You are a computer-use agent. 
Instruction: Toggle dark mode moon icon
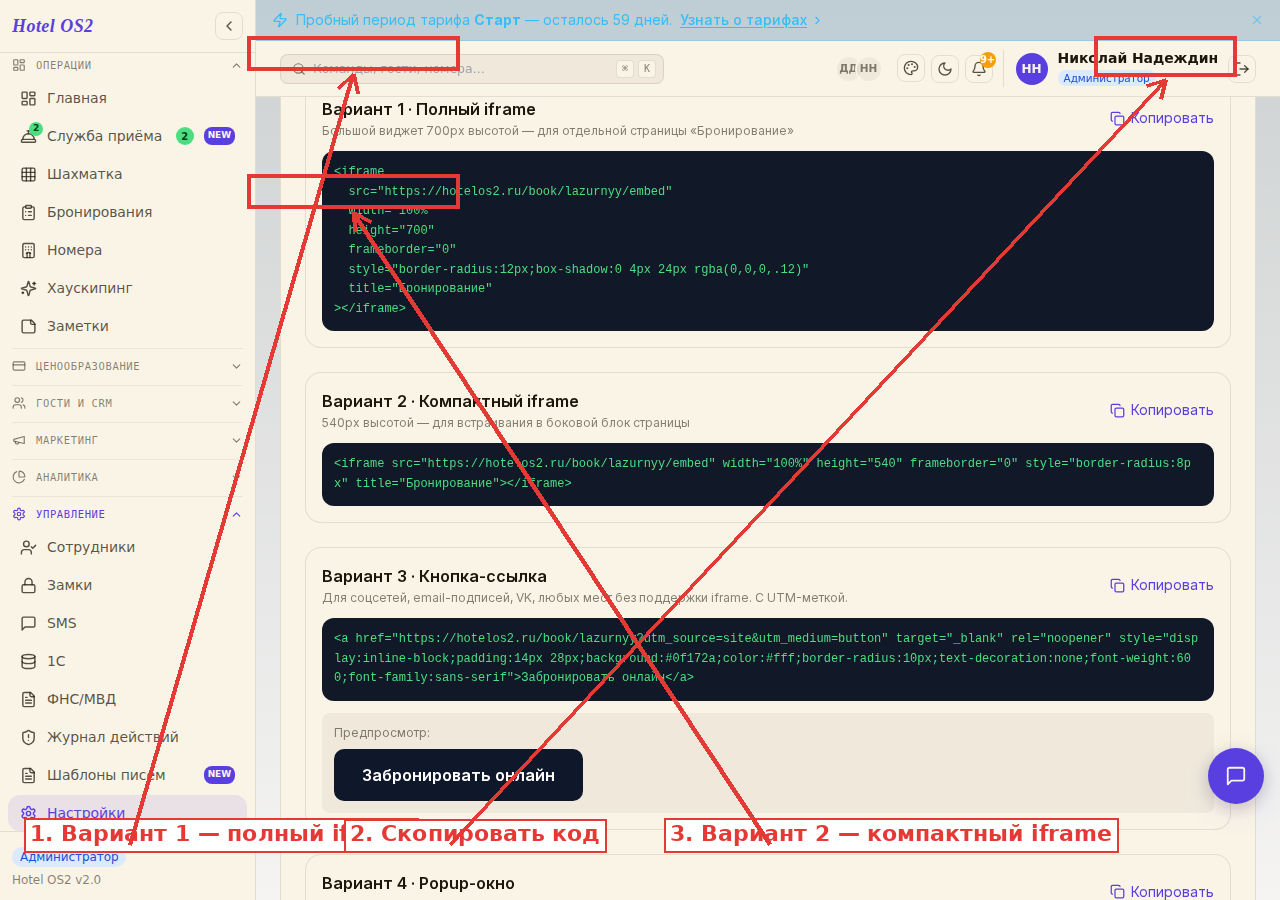coord(944,68)
